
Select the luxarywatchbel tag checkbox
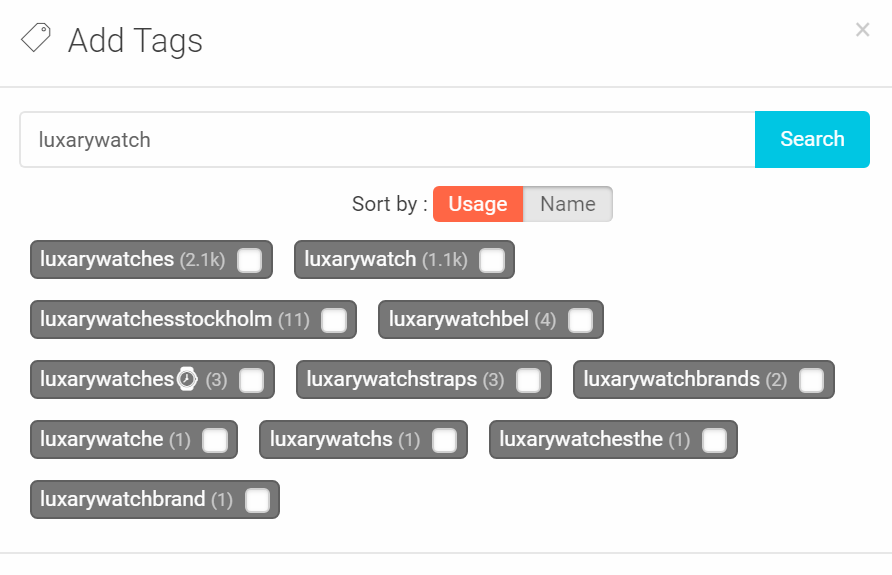point(579,320)
